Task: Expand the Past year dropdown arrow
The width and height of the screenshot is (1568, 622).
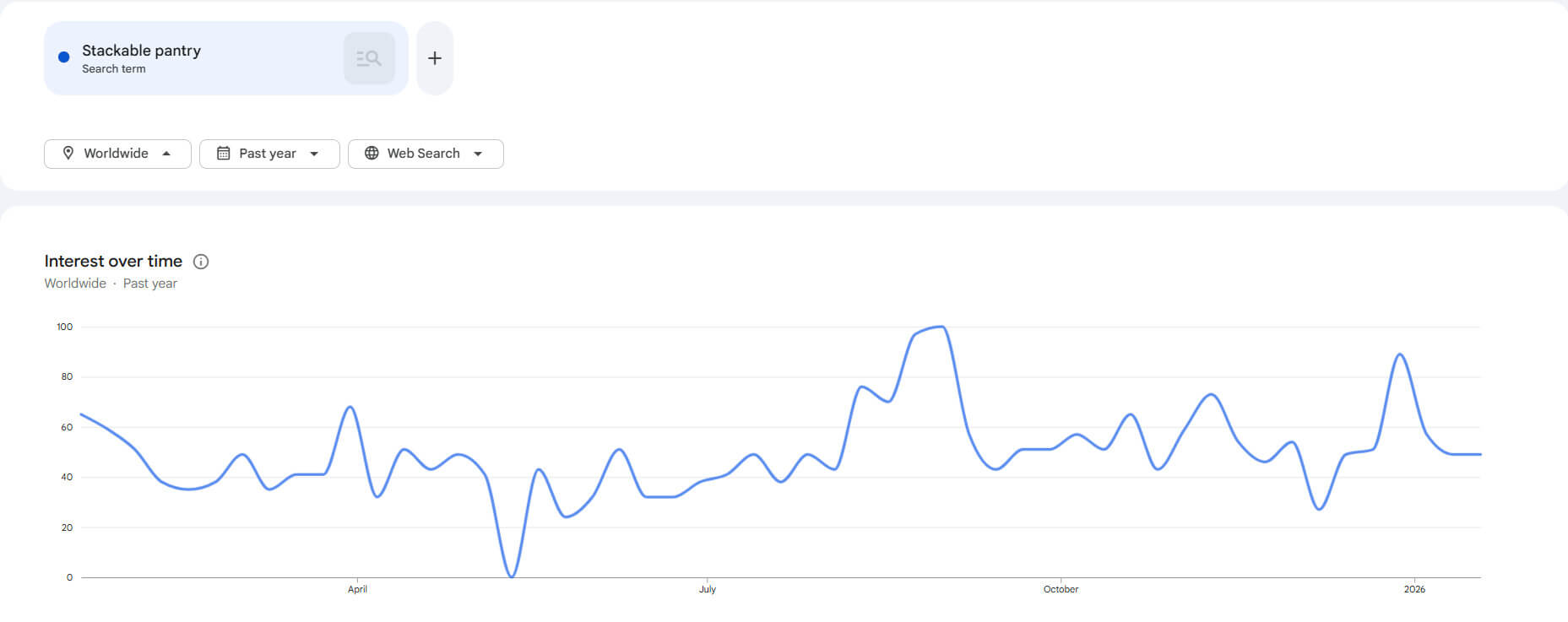Action: tap(314, 154)
